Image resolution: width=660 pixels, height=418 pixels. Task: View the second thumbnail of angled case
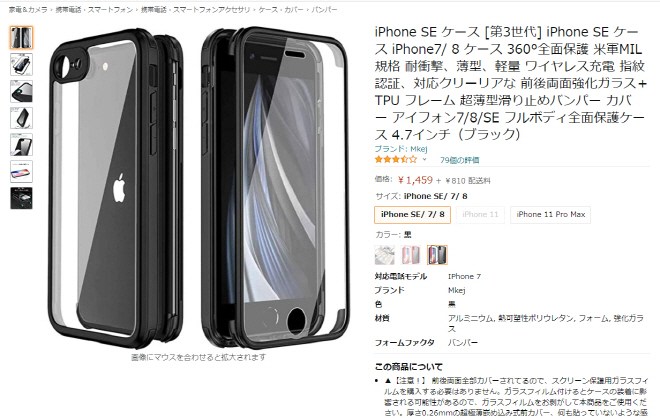click(x=21, y=64)
